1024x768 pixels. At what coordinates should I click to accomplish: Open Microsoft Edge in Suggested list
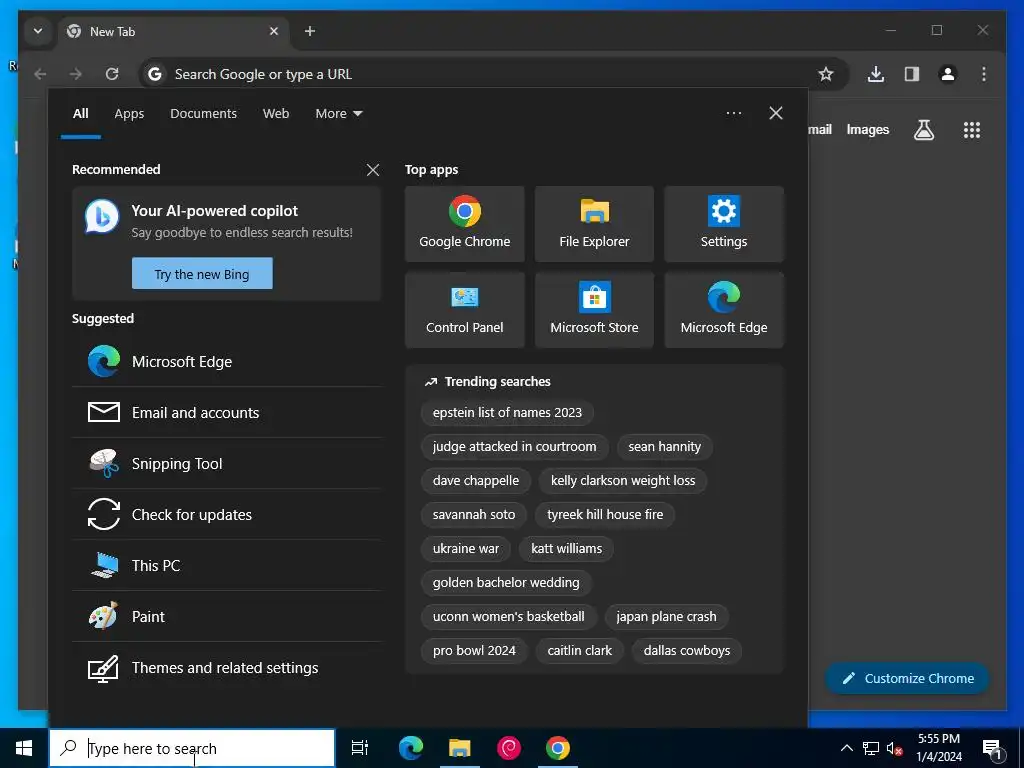(x=227, y=362)
